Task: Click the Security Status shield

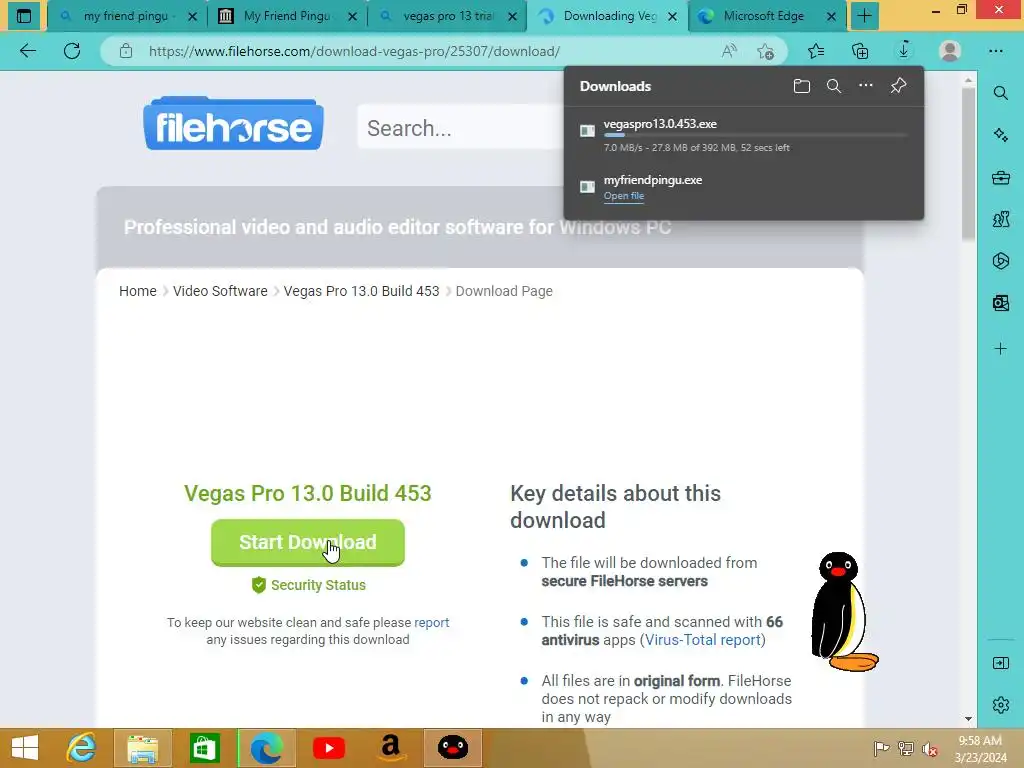Action: click(259, 585)
